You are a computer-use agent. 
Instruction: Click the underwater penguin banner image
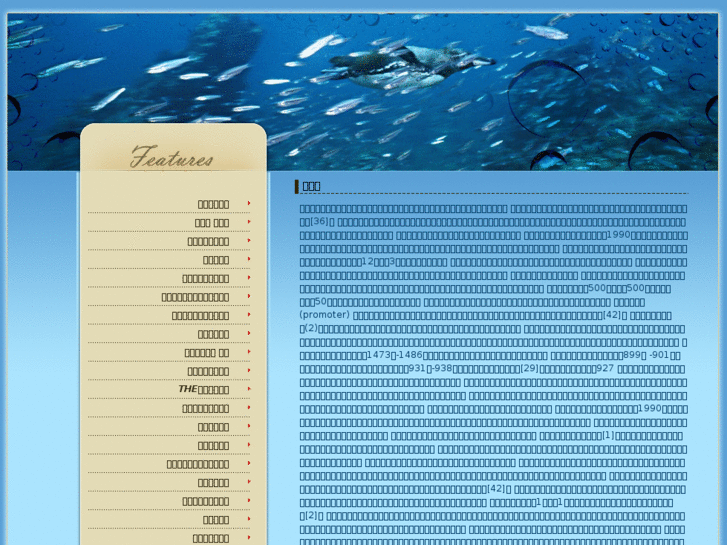coord(363,92)
